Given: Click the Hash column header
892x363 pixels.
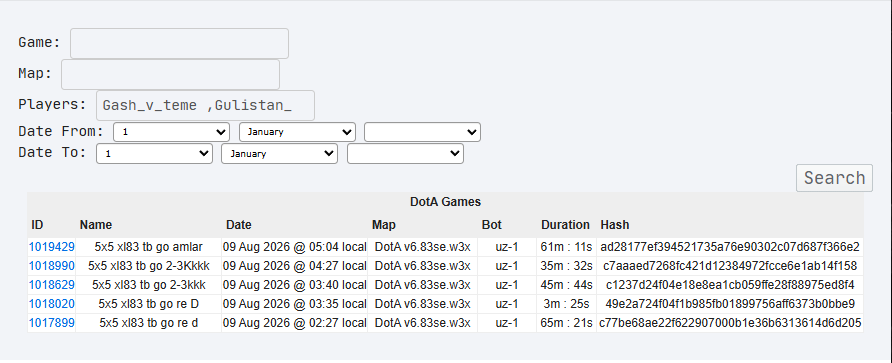Looking at the screenshot, I should (x=614, y=225).
